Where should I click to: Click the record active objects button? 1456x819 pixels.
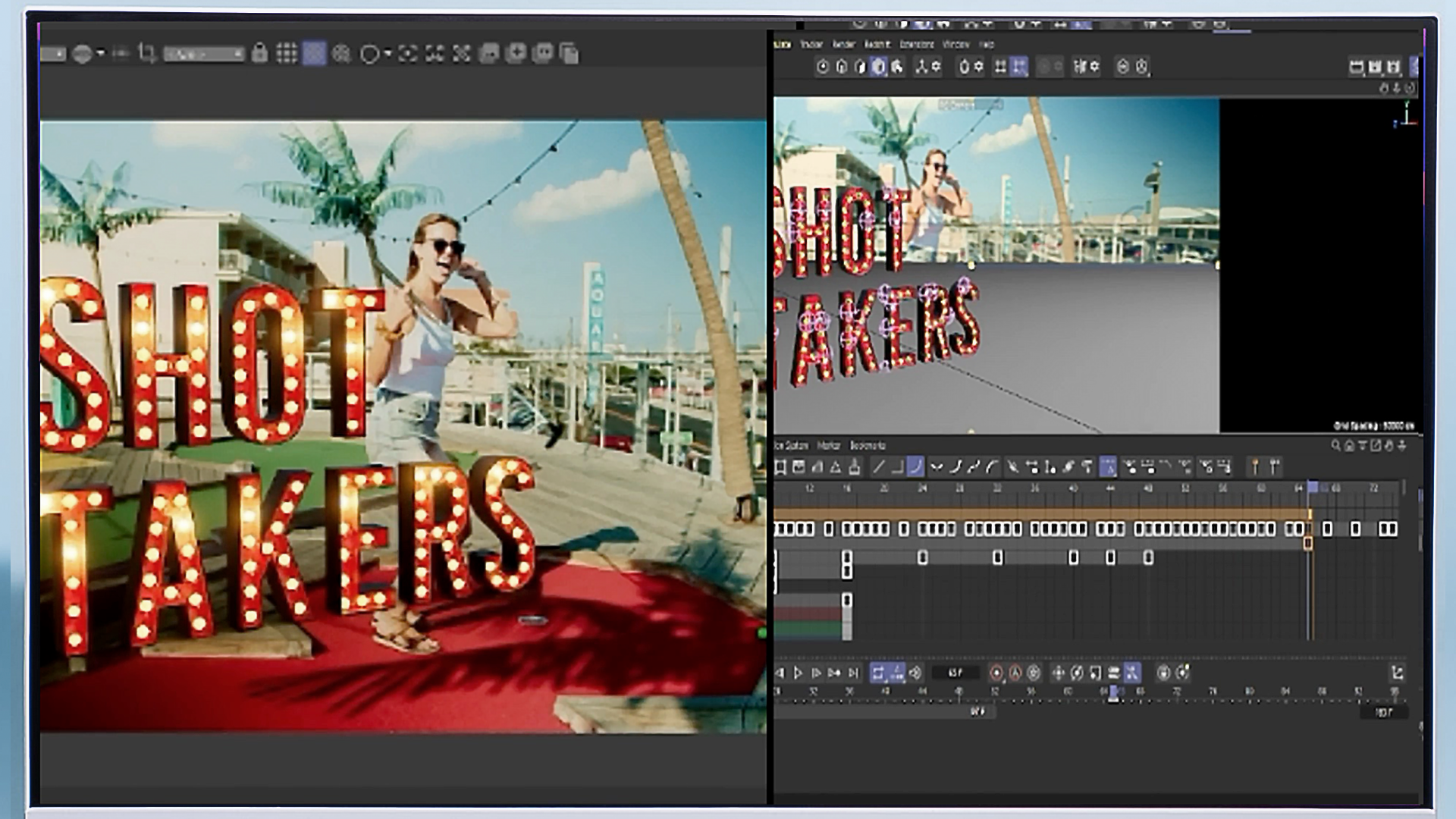[996, 673]
